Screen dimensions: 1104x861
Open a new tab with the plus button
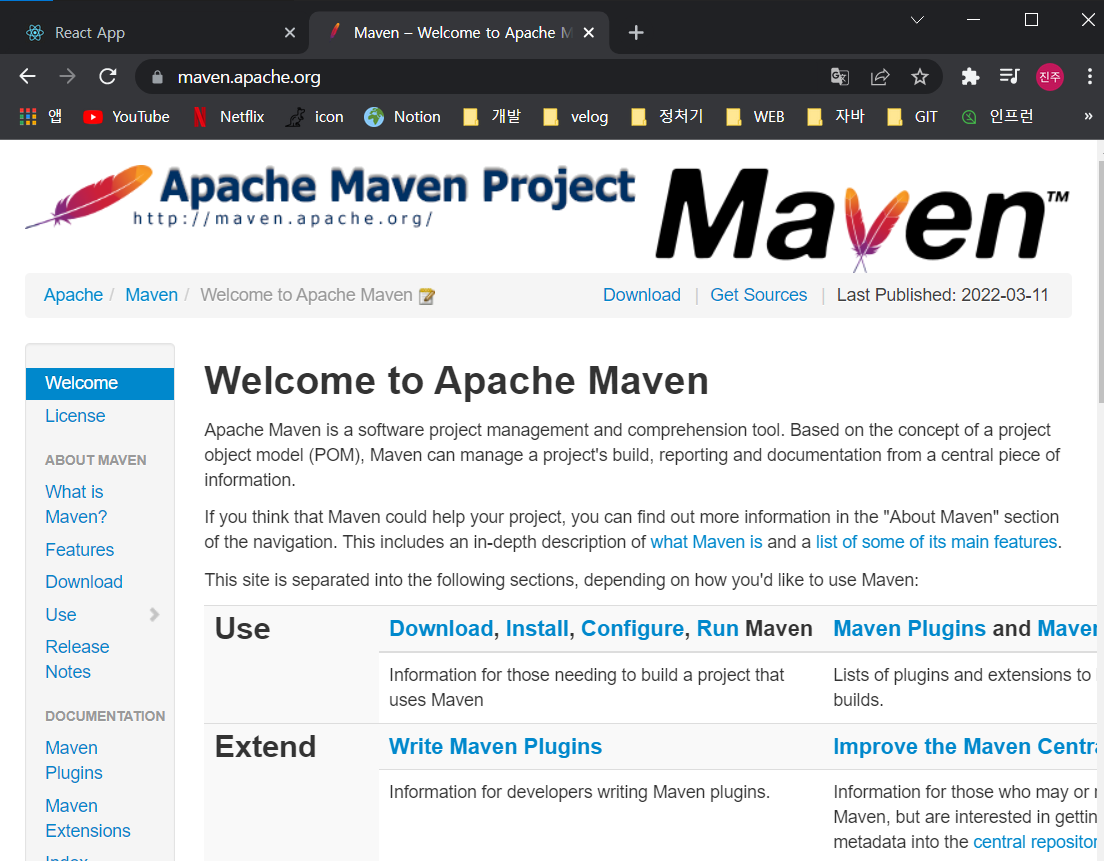pos(636,32)
